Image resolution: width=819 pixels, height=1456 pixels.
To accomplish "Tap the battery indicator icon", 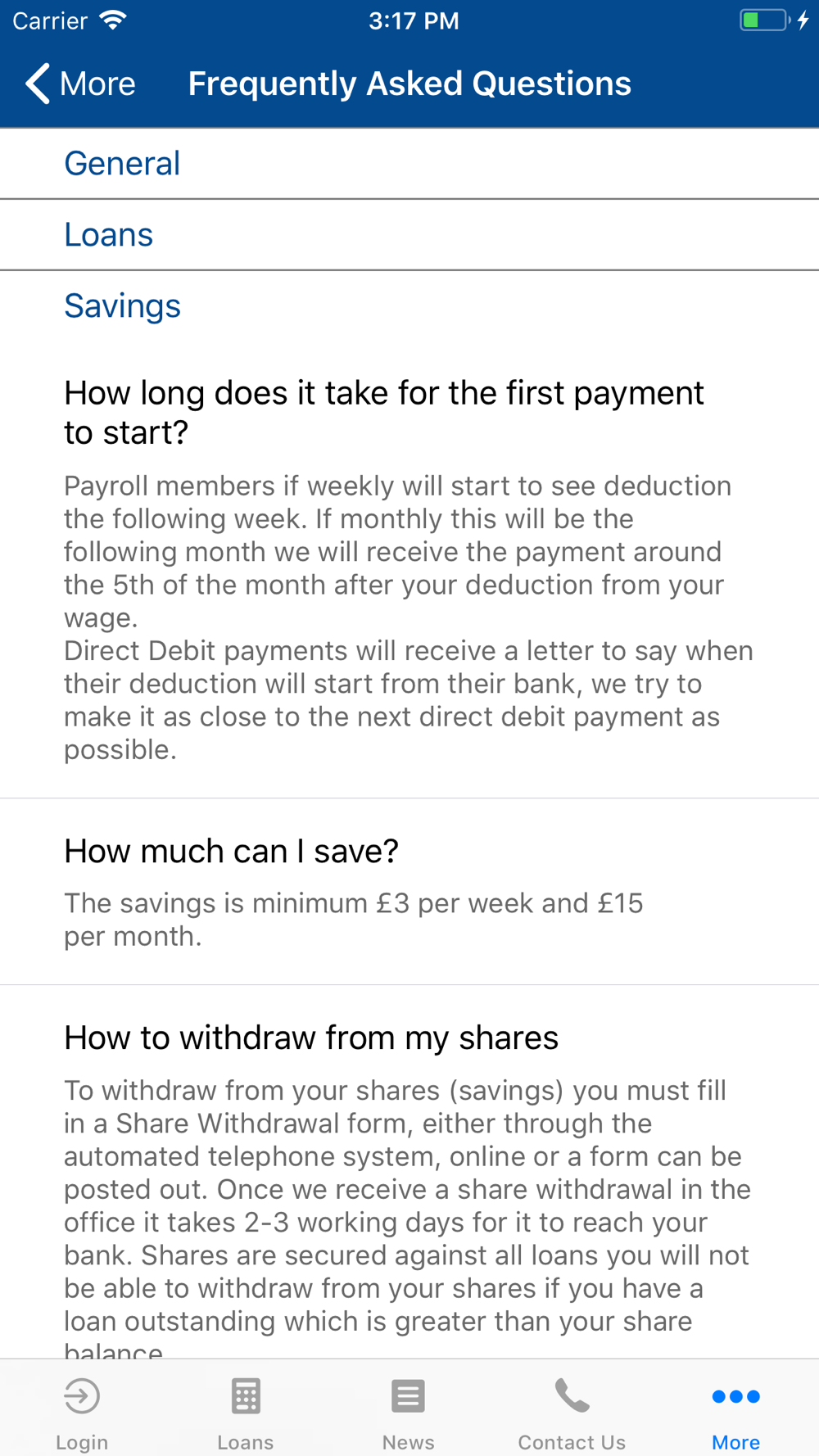I will [764, 20].
